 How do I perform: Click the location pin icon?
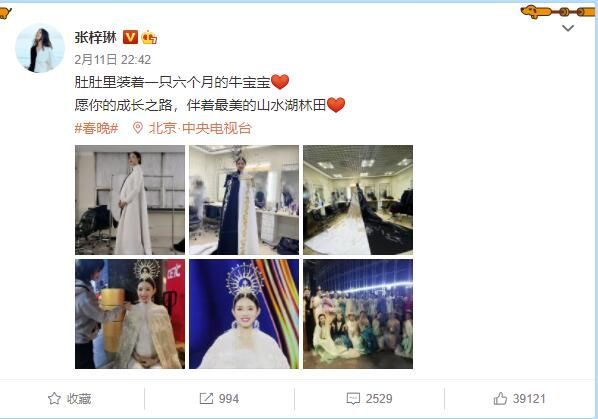(x=138, y=128)
